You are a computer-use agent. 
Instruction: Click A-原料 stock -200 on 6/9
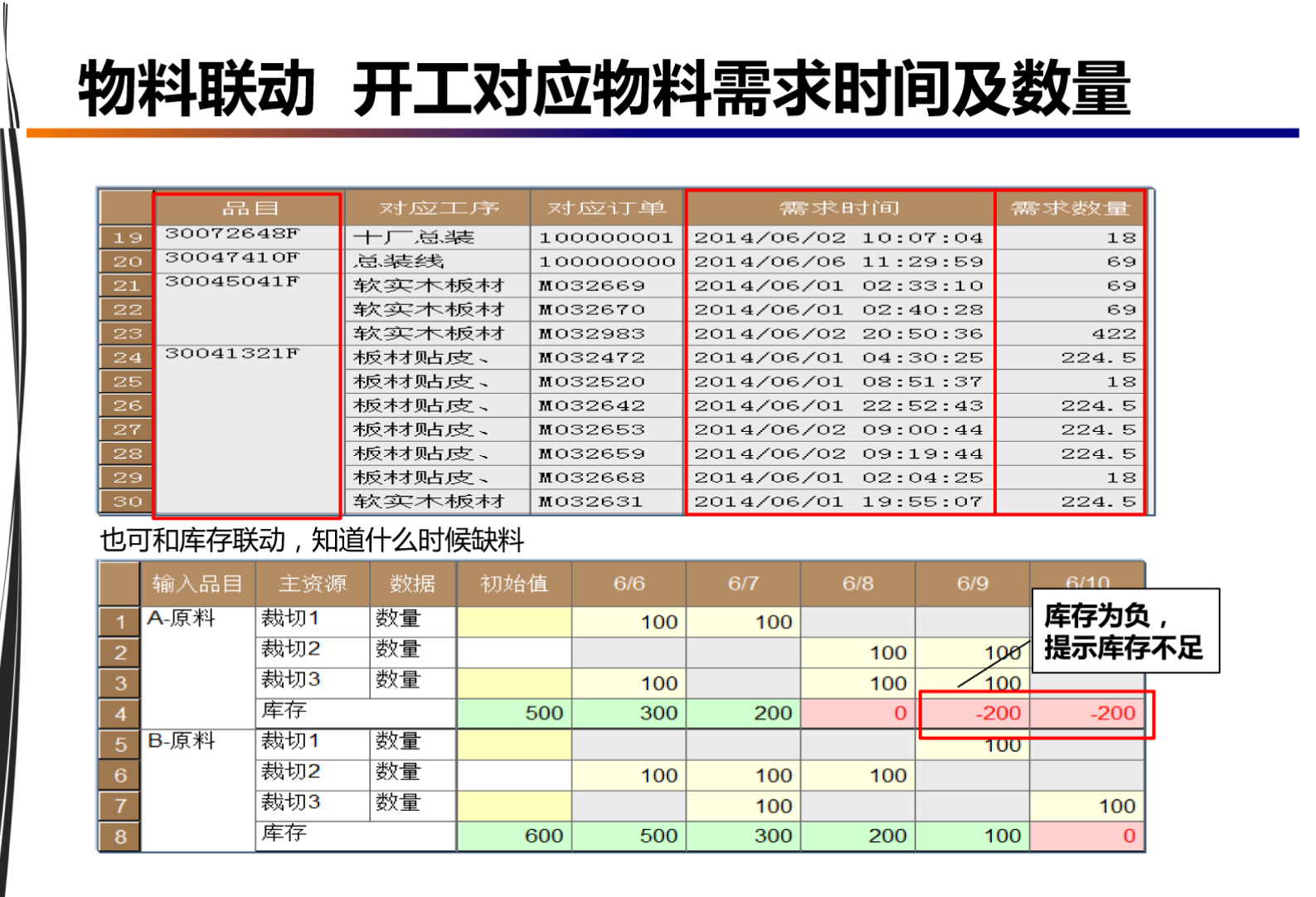(x=972, y=713)
